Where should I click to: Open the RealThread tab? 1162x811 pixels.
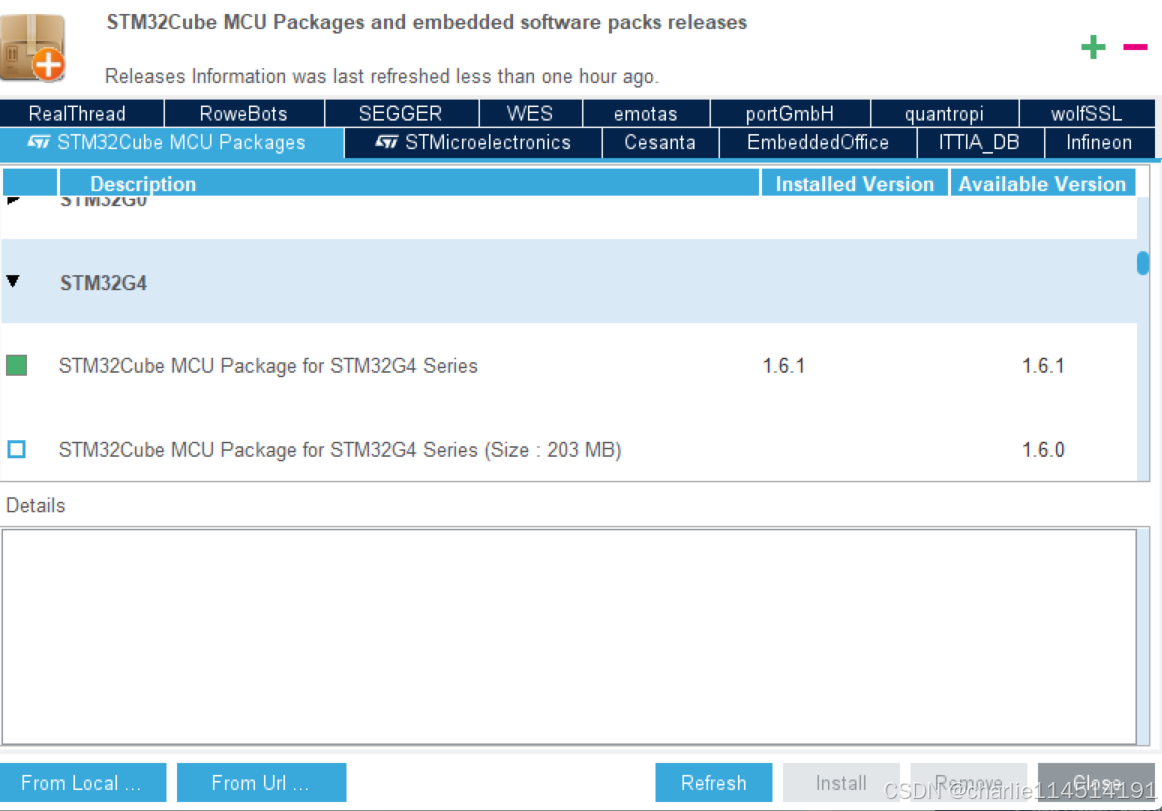pyautogui.click(x=82, y=113)
